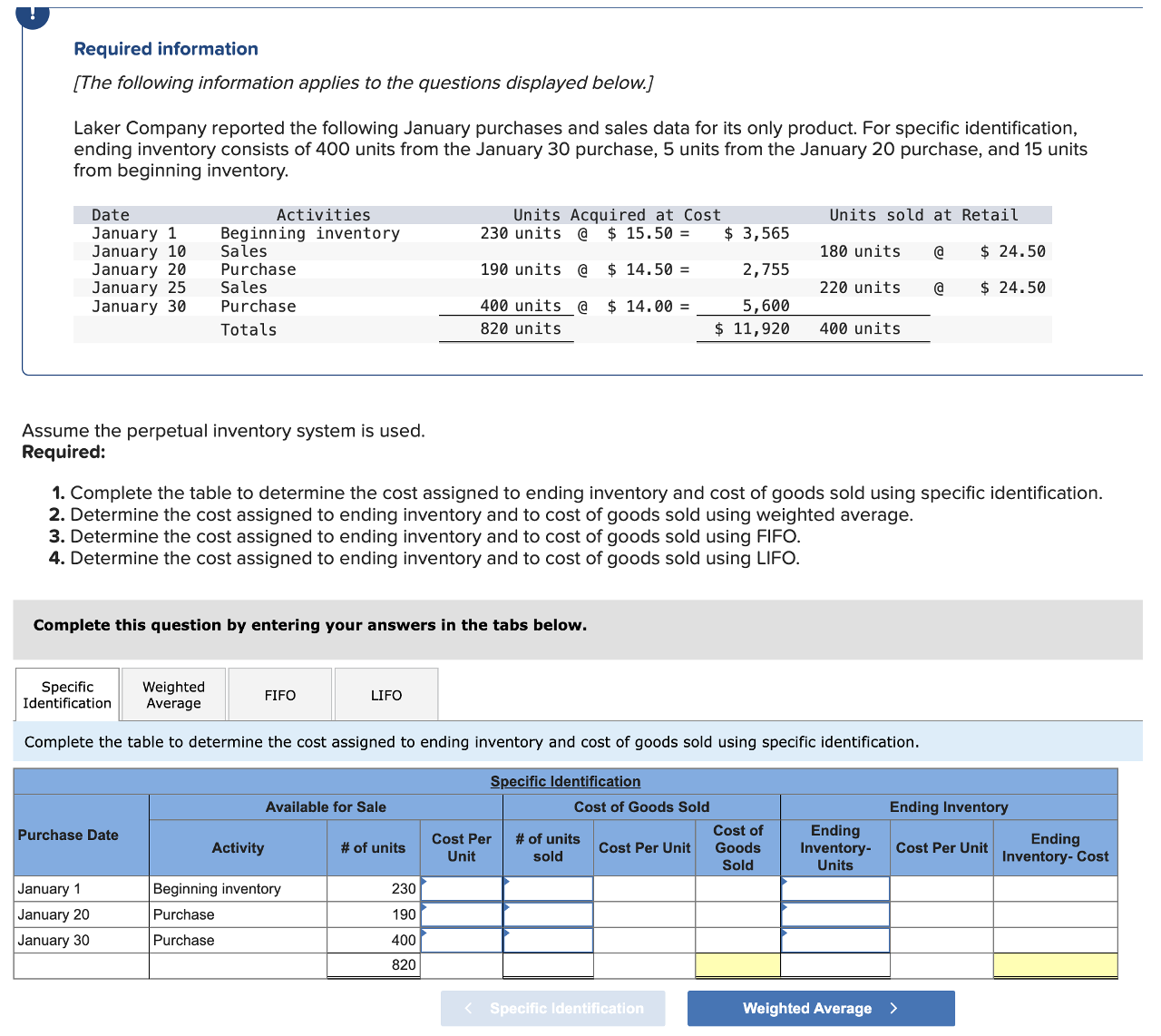The height and width of the screenshot is (1036, 1161).
Task: Click units sold field in Beginning inventory row
Action: point(548,888)
